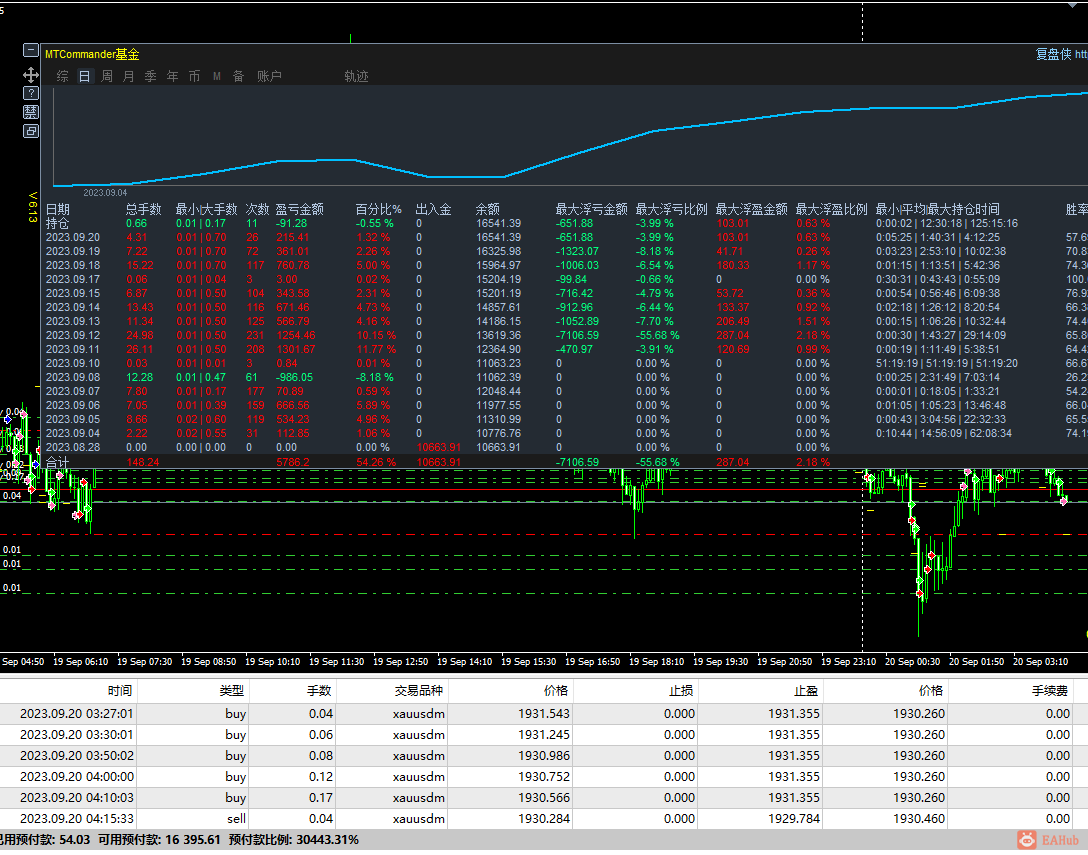1088x855 pixels.
Task: Select the 综 summary tab
Action: point(62,77)
